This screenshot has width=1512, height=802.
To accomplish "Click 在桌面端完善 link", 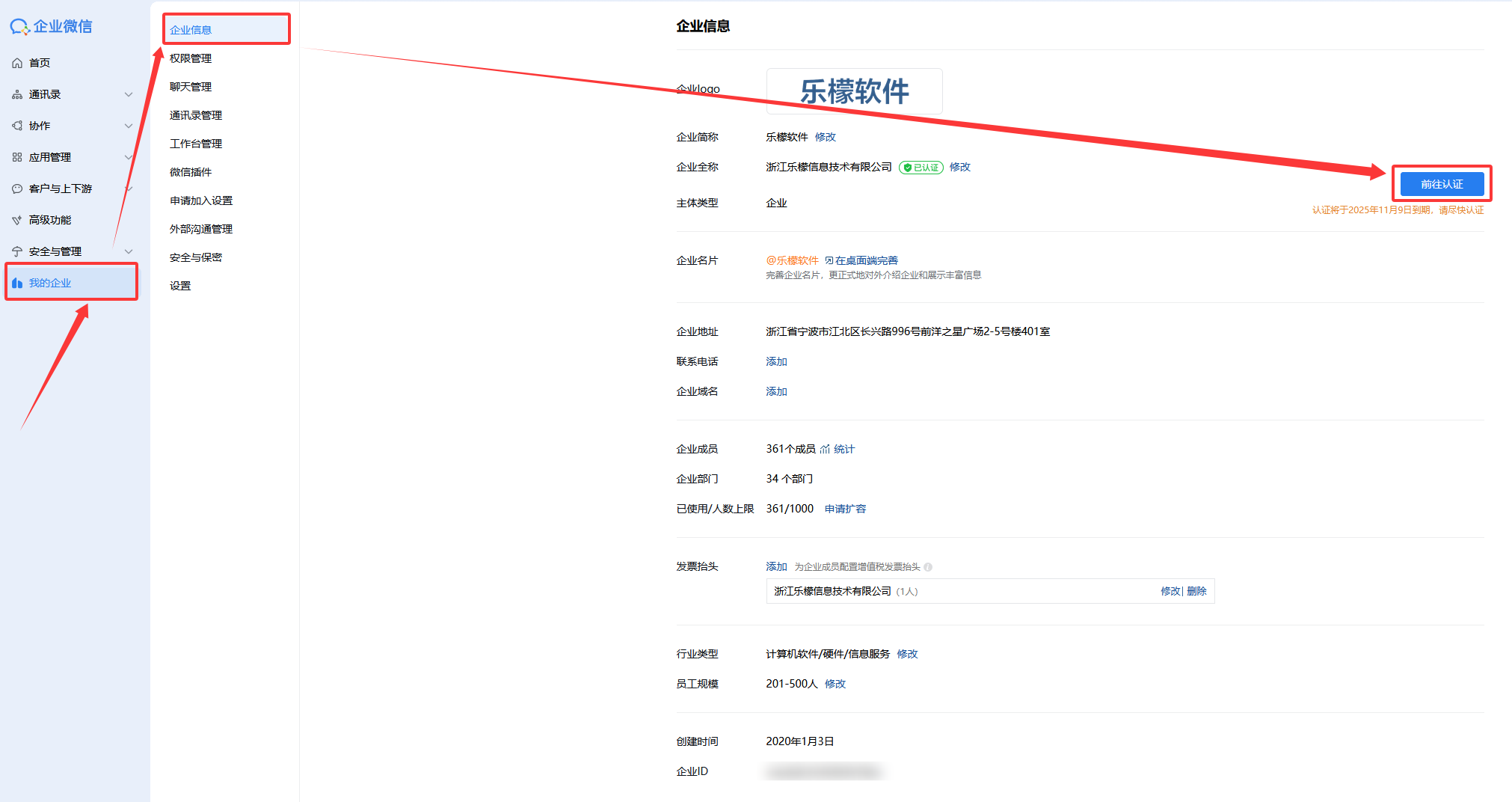I will (867, 260).
